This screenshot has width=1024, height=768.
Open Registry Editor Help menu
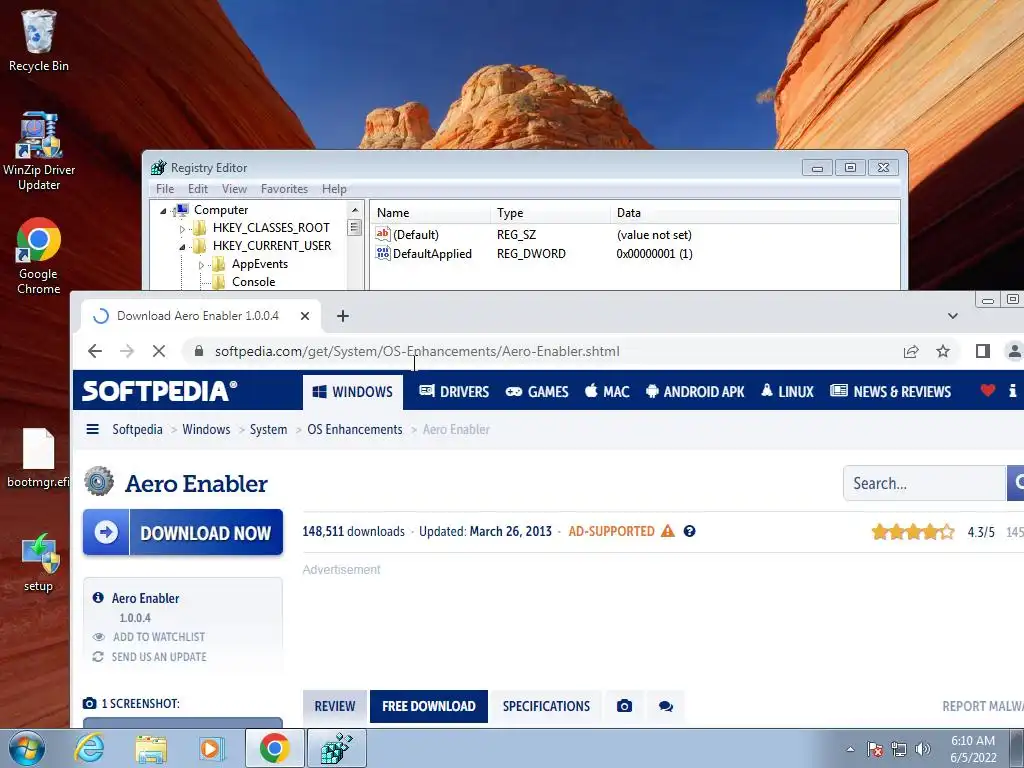tap(334, 189)
